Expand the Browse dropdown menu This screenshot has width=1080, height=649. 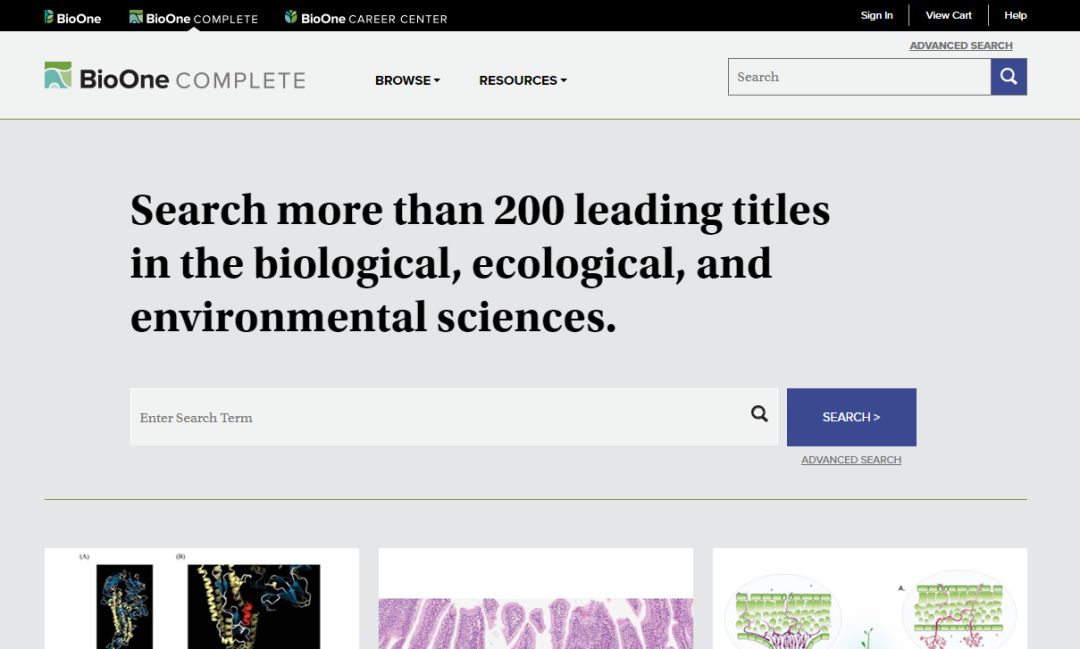(407, 81)
